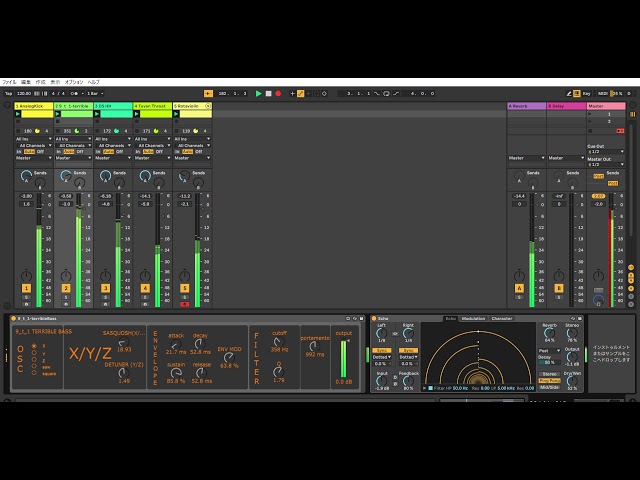This screenshot has height=480, width=640.
Task: Open the ファイル menu
Action: pos(9,82)
